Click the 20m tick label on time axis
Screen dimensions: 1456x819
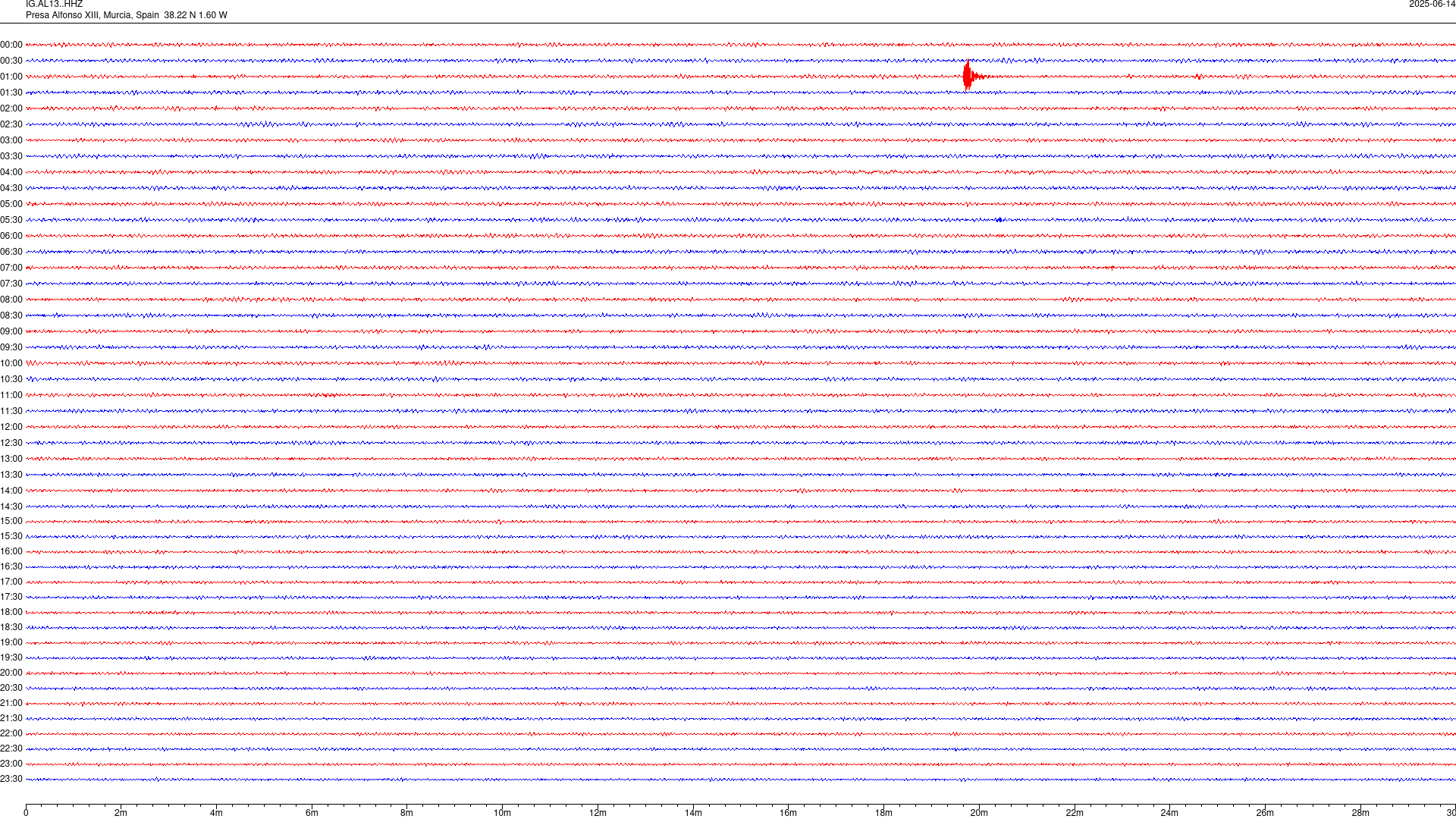pyautogui.click(x=979, y=813)
